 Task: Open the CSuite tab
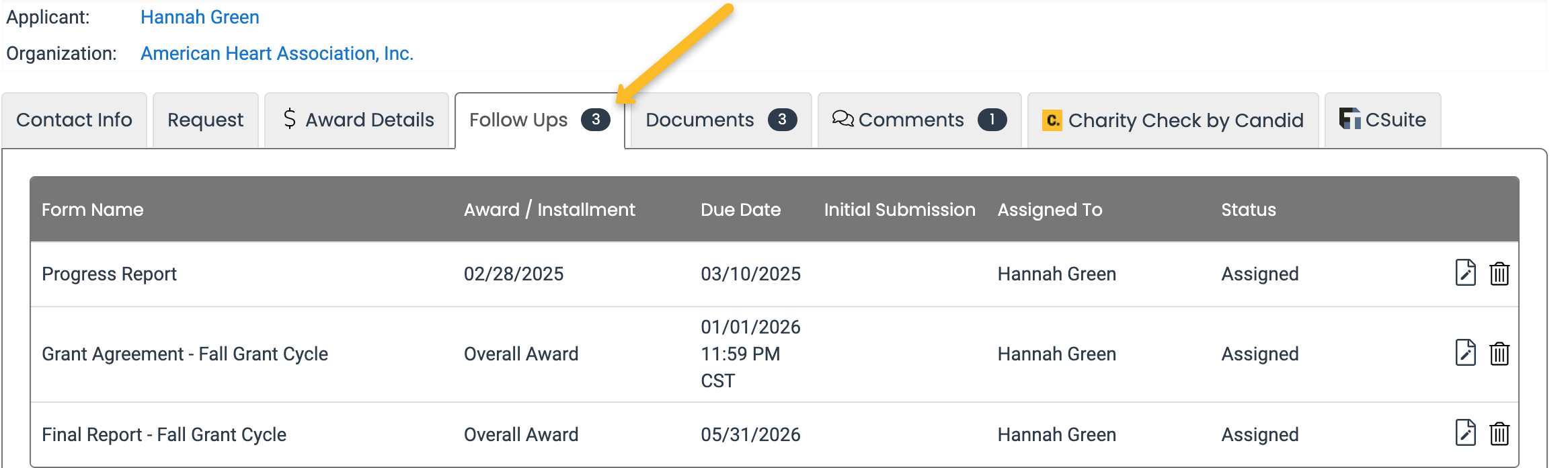1382,120
